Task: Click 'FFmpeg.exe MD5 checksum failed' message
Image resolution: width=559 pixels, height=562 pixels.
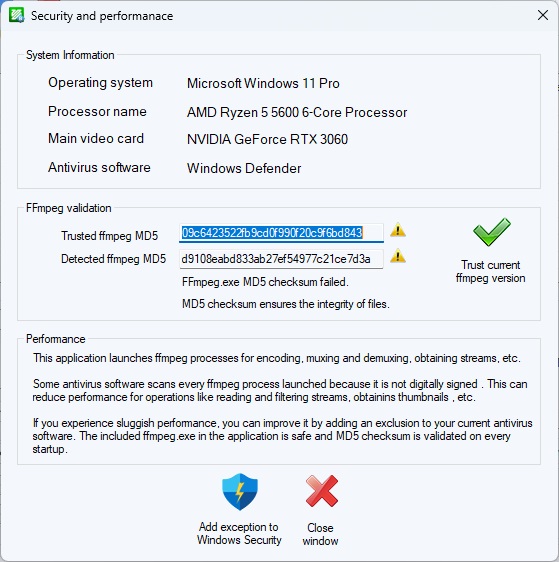Action: 265,282
